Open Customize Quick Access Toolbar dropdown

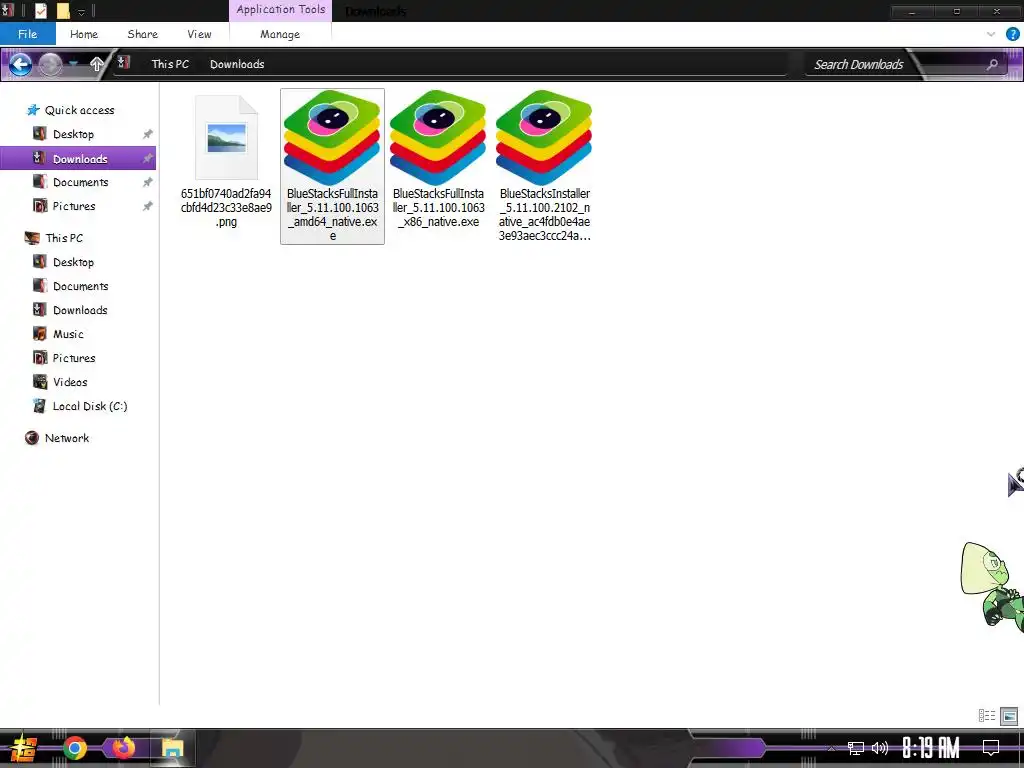pos(82,11)
